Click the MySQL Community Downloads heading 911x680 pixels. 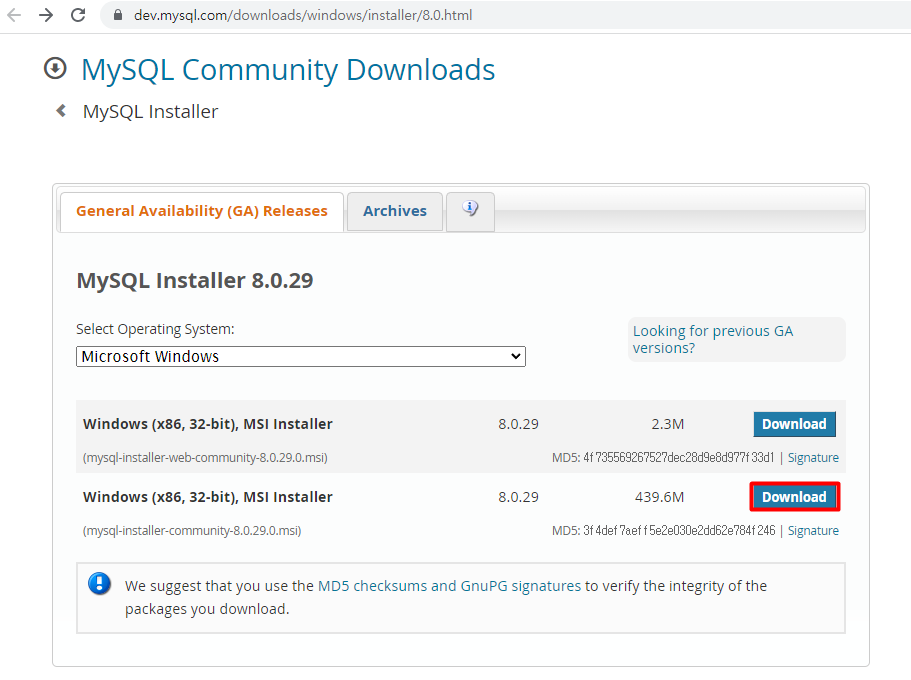pos(288,70)
